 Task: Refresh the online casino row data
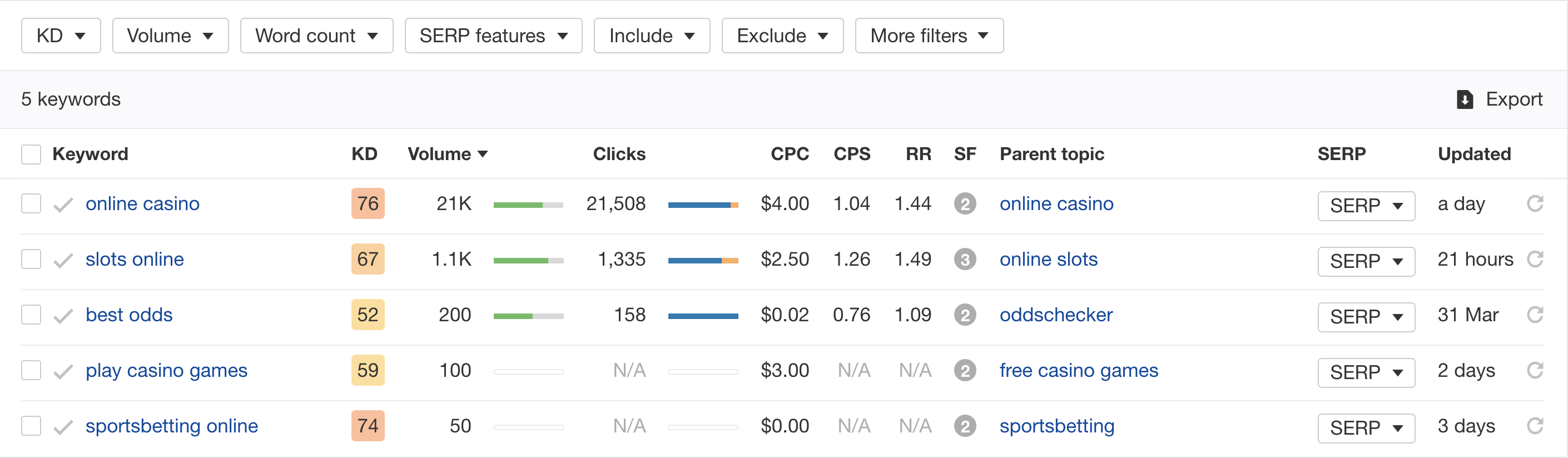tap(1535, 204)
